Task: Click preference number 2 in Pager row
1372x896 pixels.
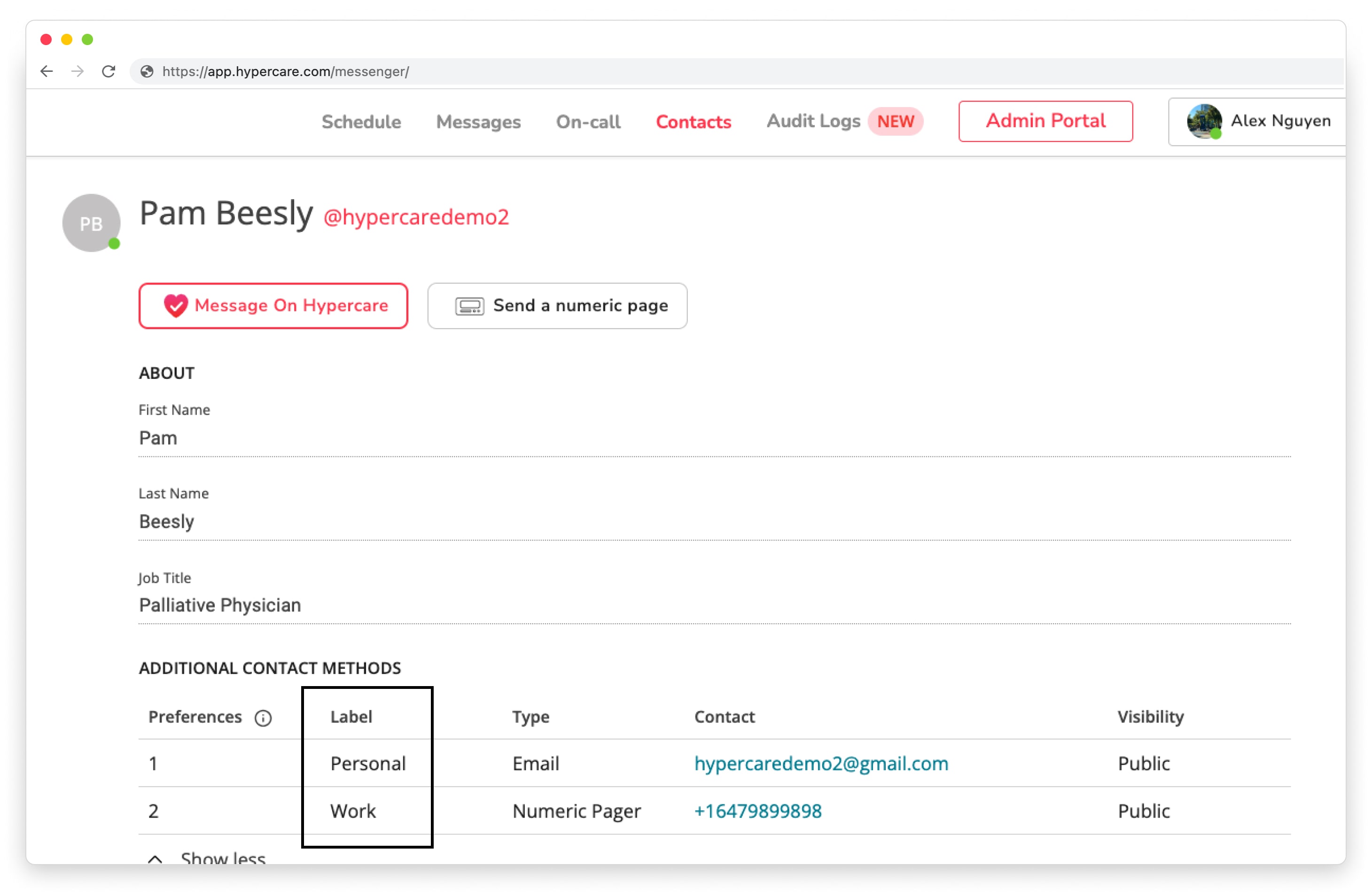Action: [x=153, y=811]
